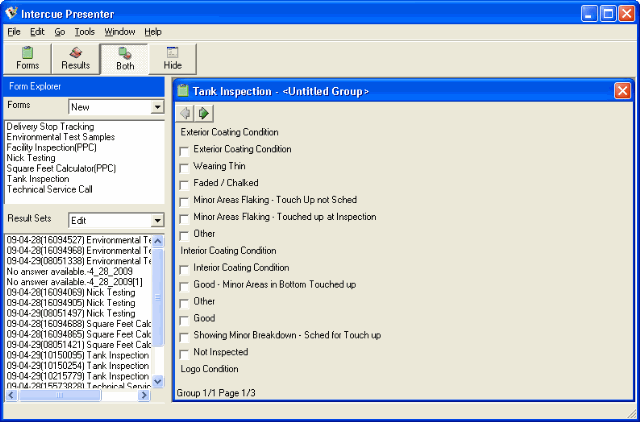Select result 09-04-28(16094688) Square Feet Calc

click(x=78, y=324)
